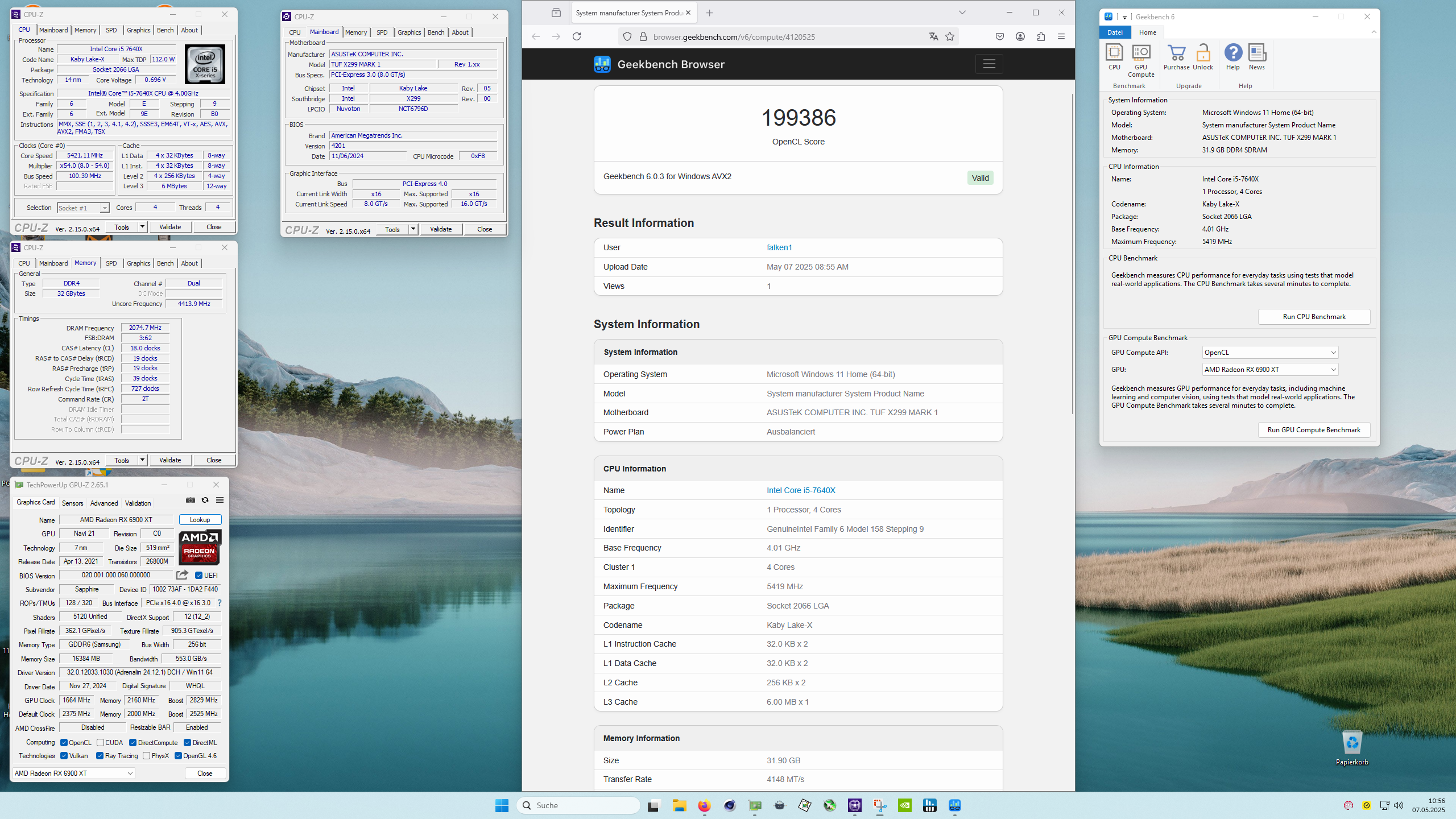1456x819 pixels.
Task: Expand Tools dropdown arrow in CPU-Z CPU window
Action: click(x=142, y=227)
